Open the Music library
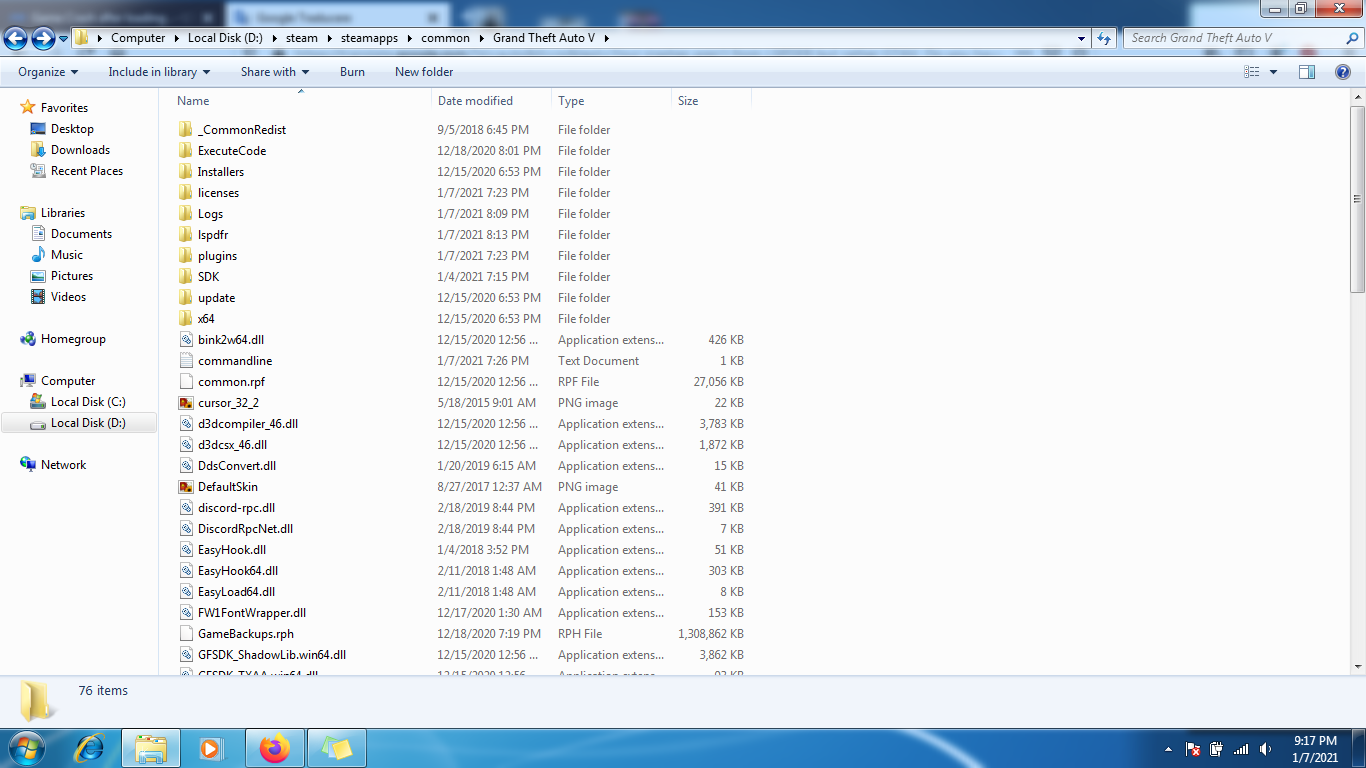 coord(67,255)
